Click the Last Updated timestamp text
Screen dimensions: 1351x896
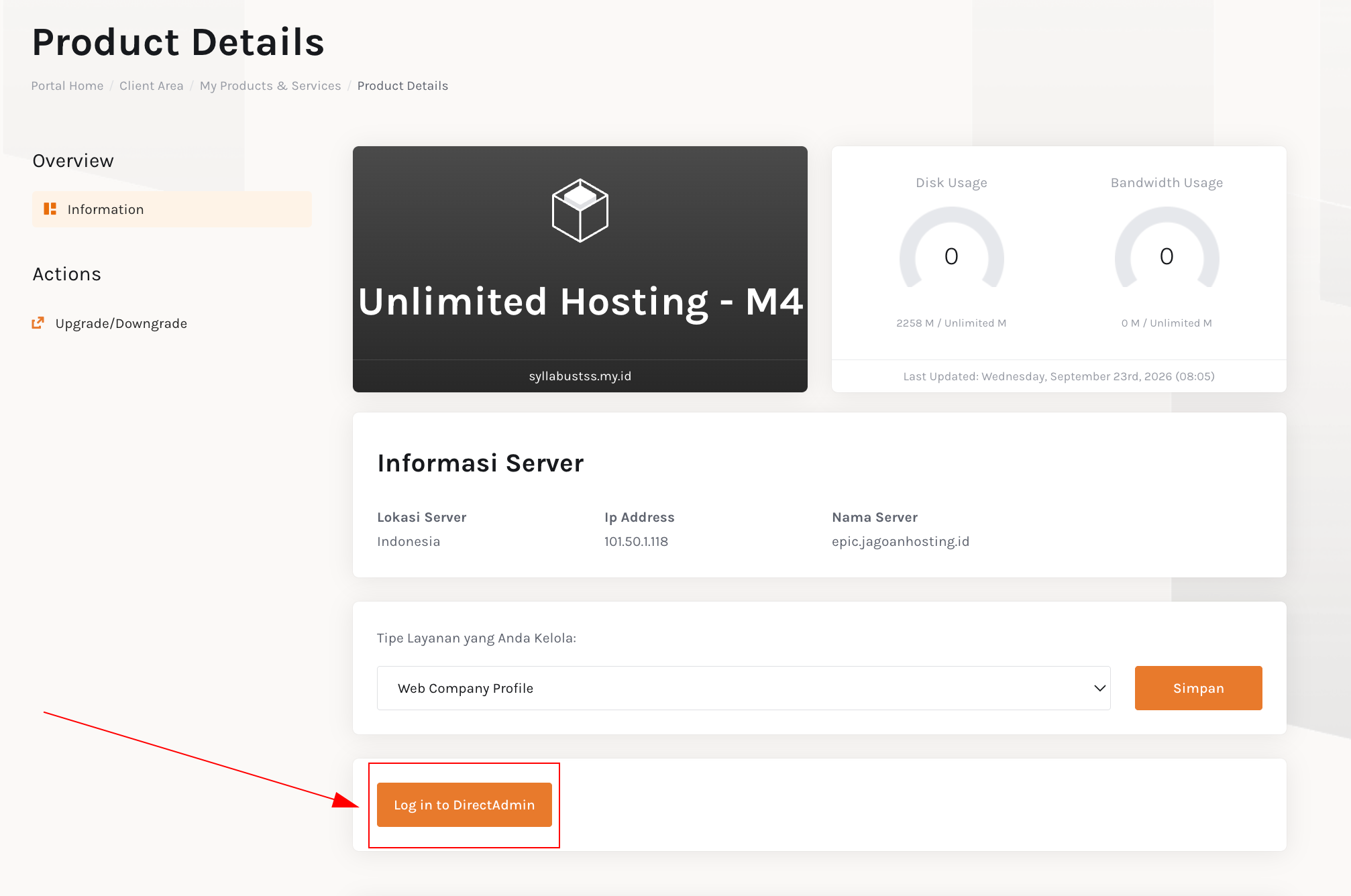click(x=1059, y=376)
